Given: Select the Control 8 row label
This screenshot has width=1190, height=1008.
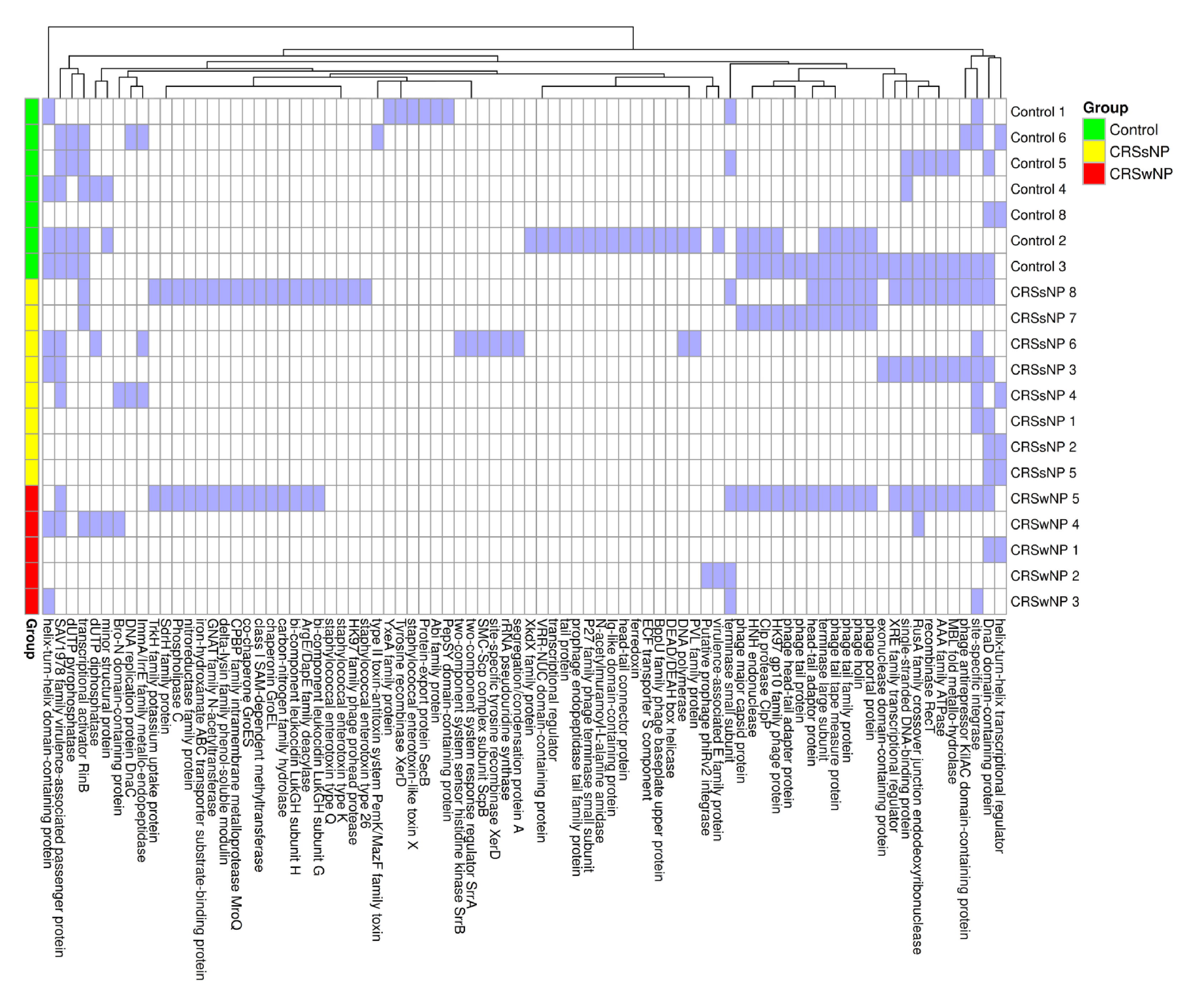Looking at the screenshot, I should coord(1037,215).
